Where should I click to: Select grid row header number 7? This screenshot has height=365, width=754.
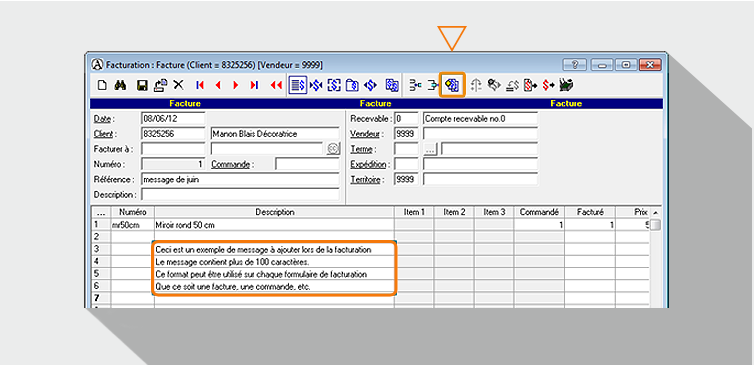101,298
